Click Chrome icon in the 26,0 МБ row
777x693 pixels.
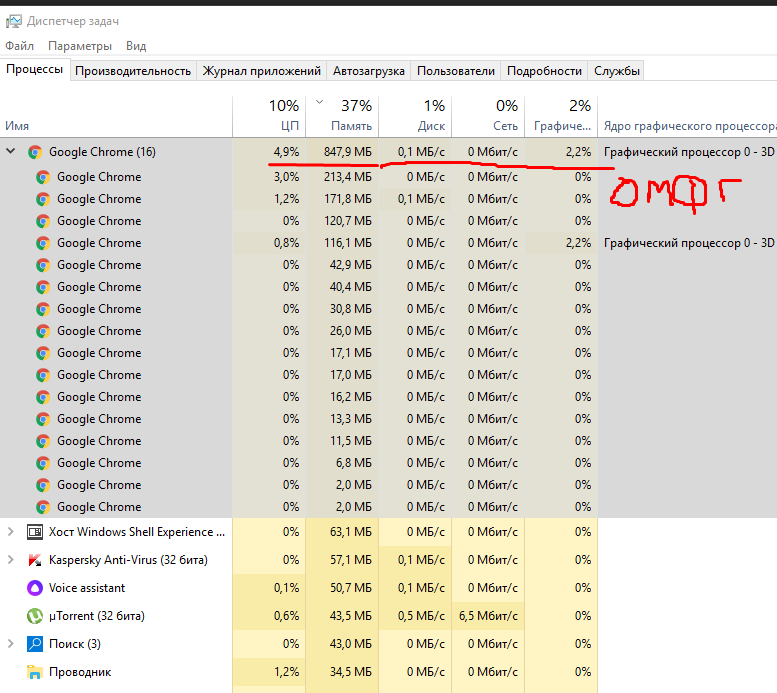pyautogui.click(x=43, y=331)
